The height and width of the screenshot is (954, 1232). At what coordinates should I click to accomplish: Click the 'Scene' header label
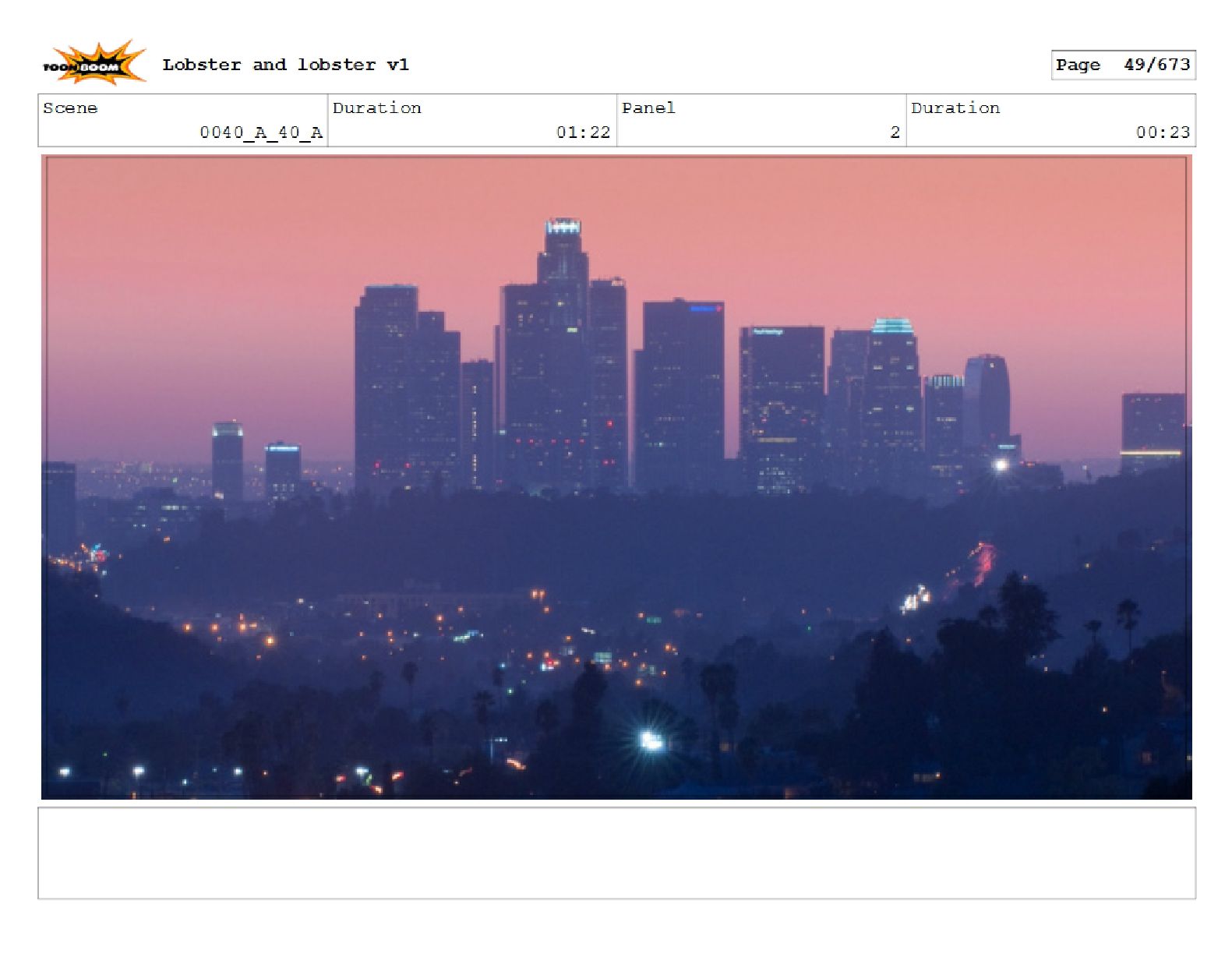[x=70, y=108]
